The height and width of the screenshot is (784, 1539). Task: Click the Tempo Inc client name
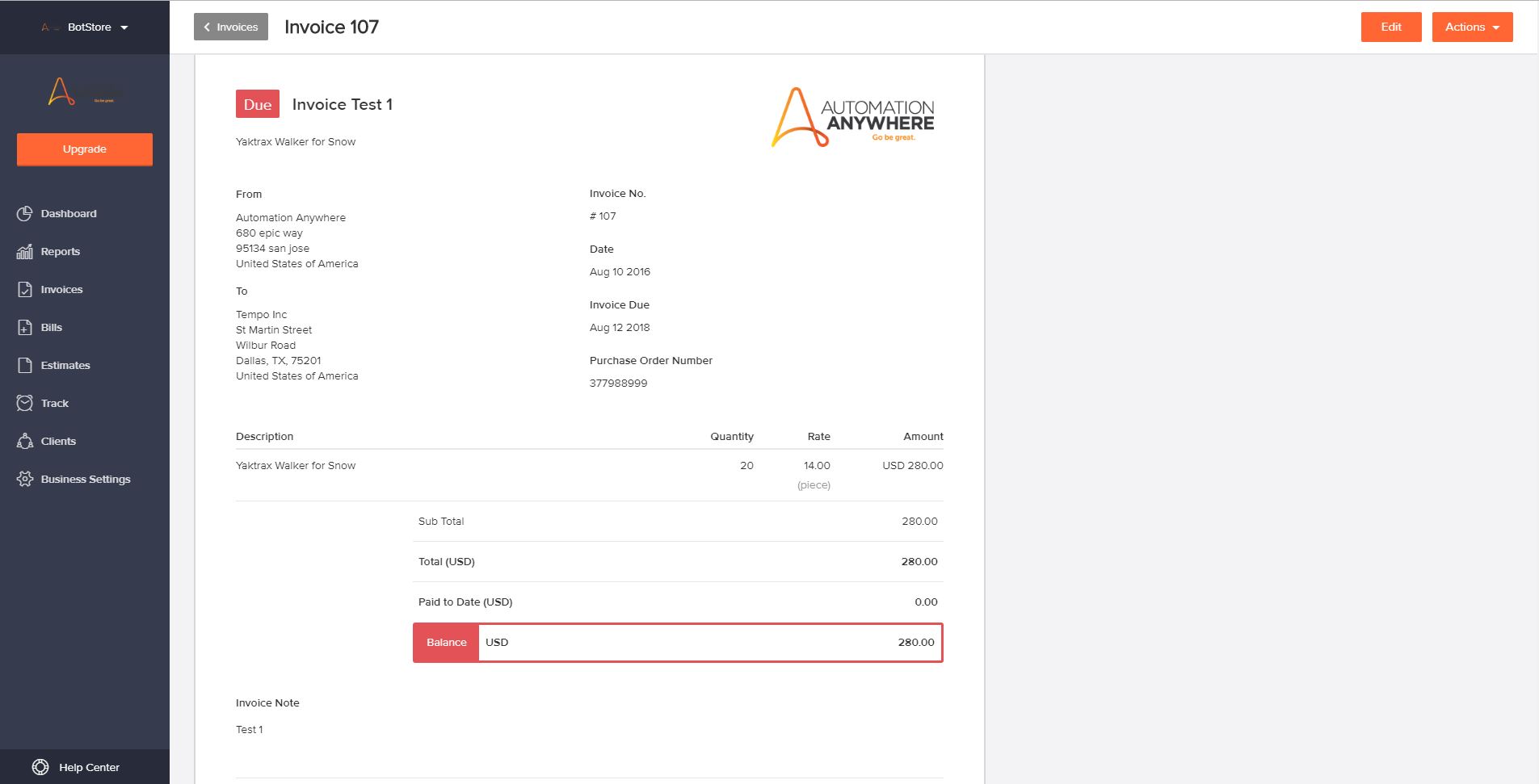(x=261, y=315)
